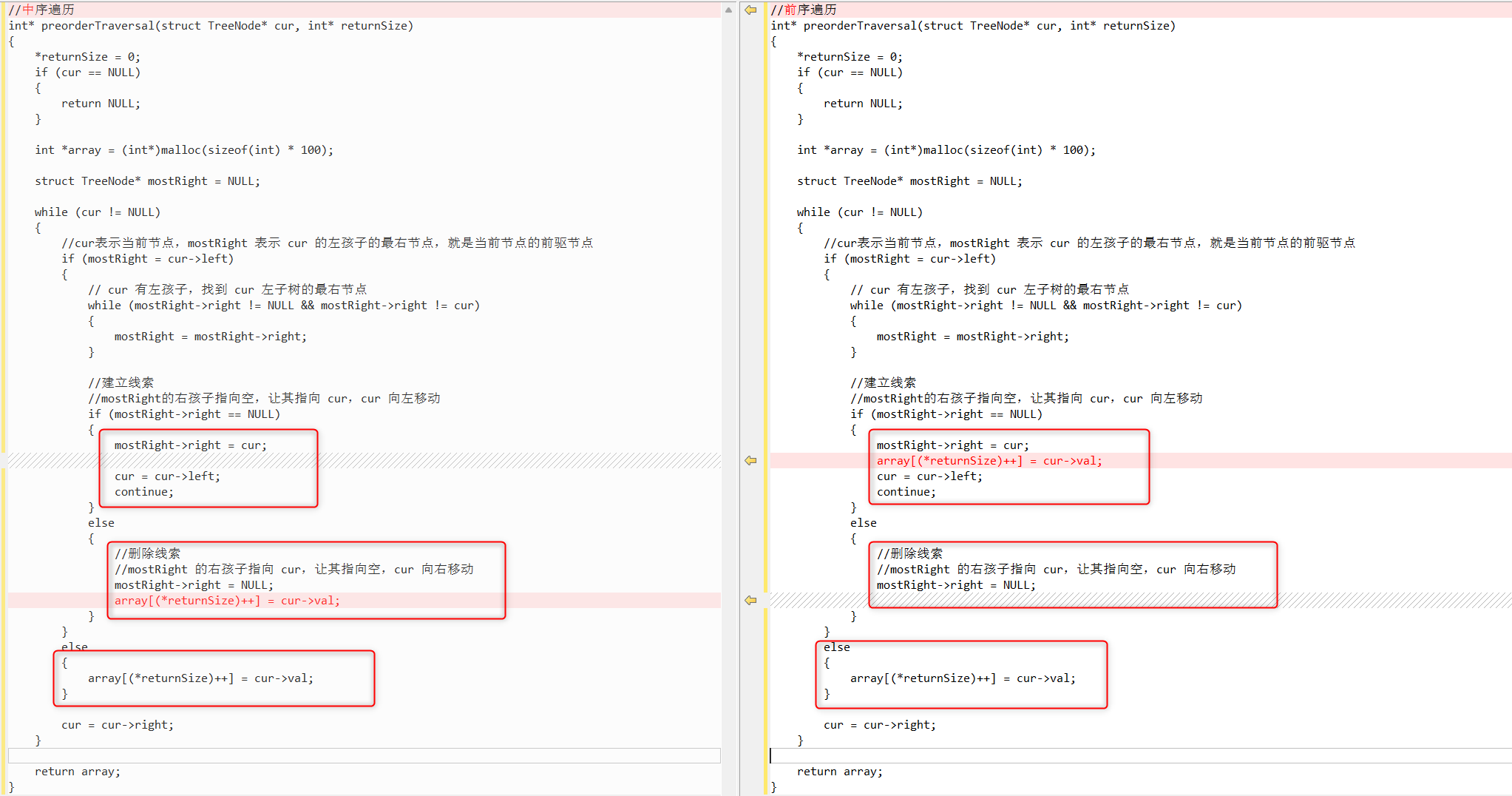Click the left pane scrollbar up arrow

pos(728,10)
